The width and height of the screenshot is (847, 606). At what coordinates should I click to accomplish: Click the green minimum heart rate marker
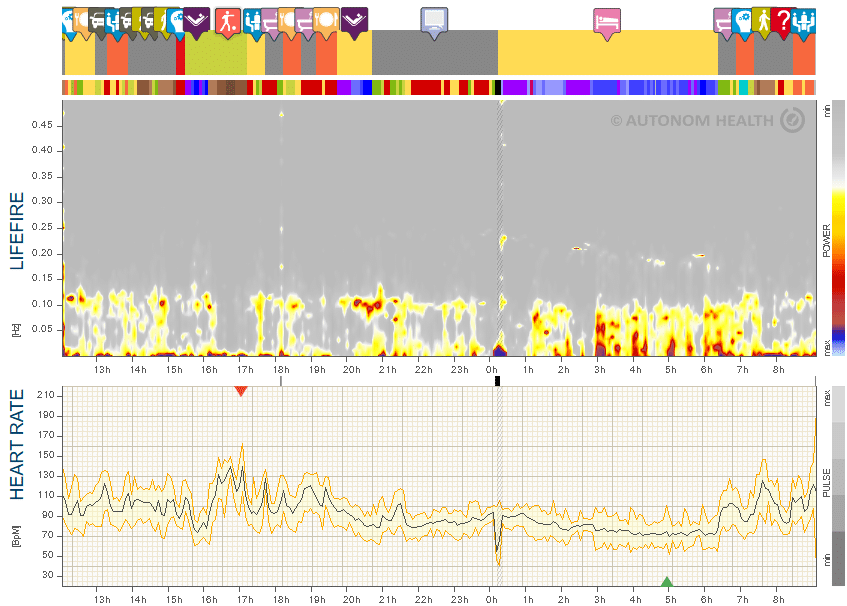click(667, 582)
